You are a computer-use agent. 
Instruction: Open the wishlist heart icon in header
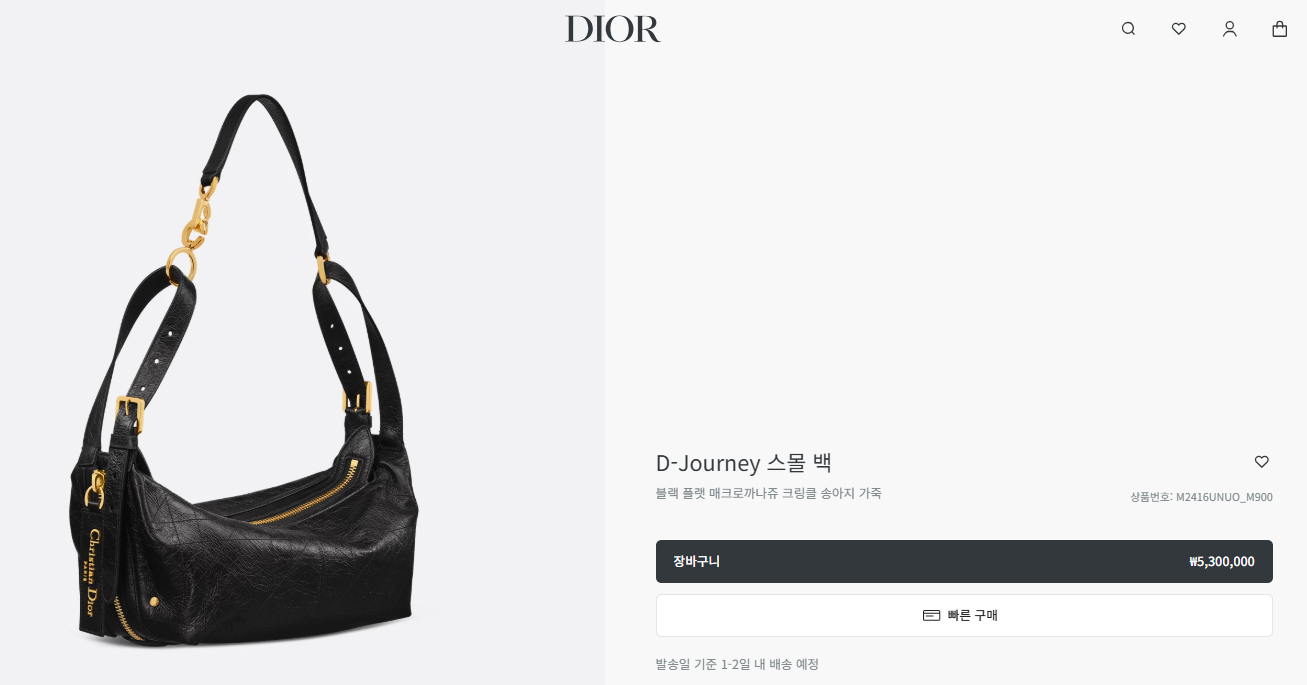pos(1179,29)
